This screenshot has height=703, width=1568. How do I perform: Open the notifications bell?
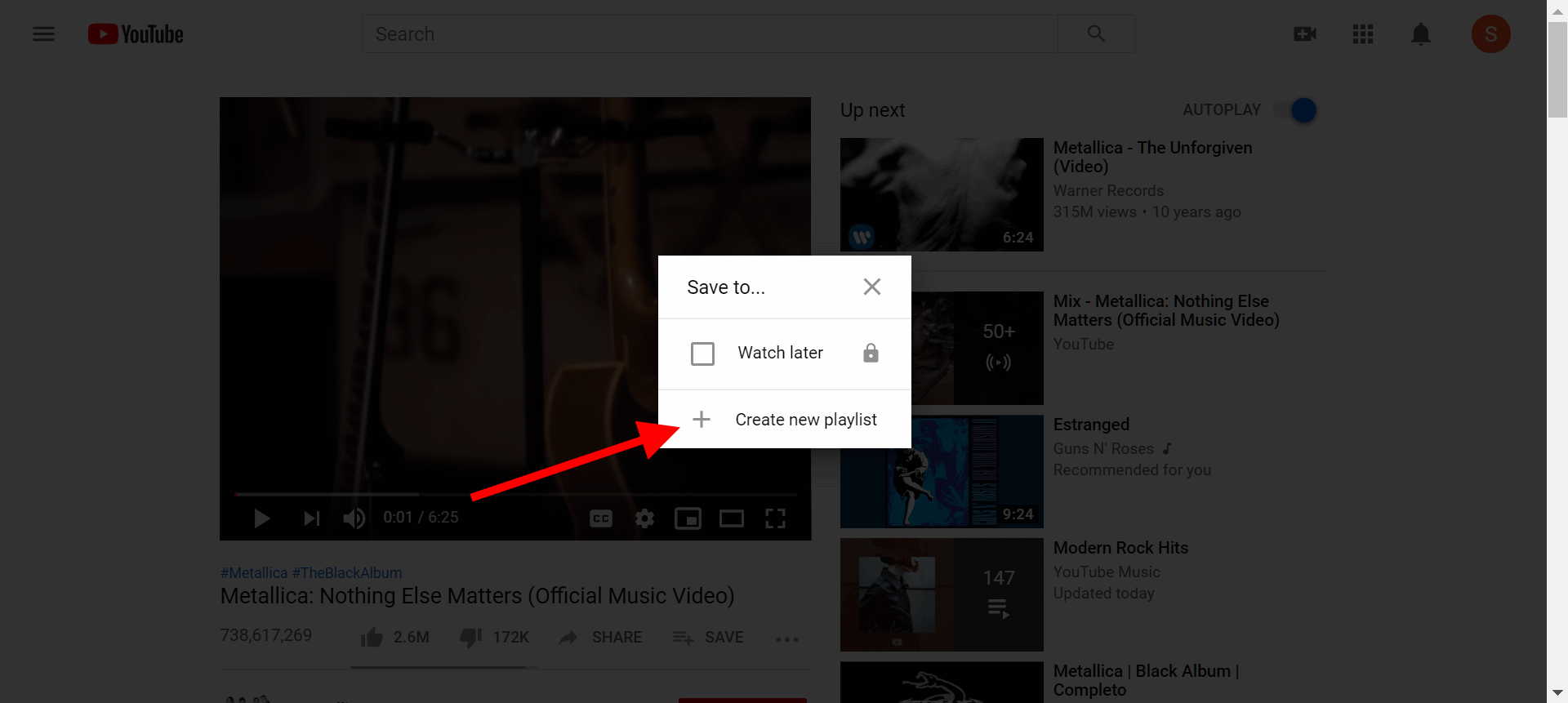coord(1421,34)
